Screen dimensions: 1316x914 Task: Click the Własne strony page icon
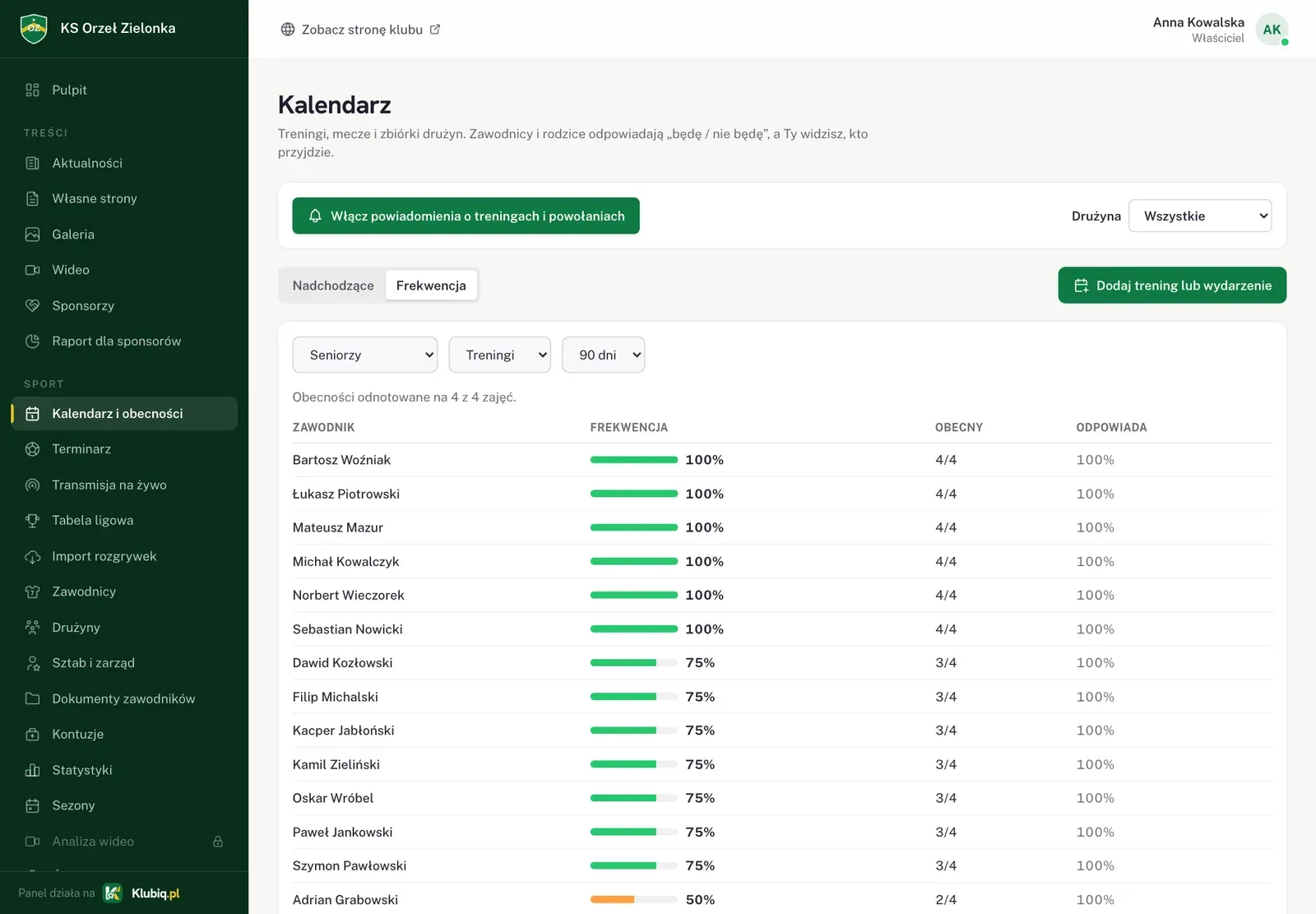coord(33,198)
